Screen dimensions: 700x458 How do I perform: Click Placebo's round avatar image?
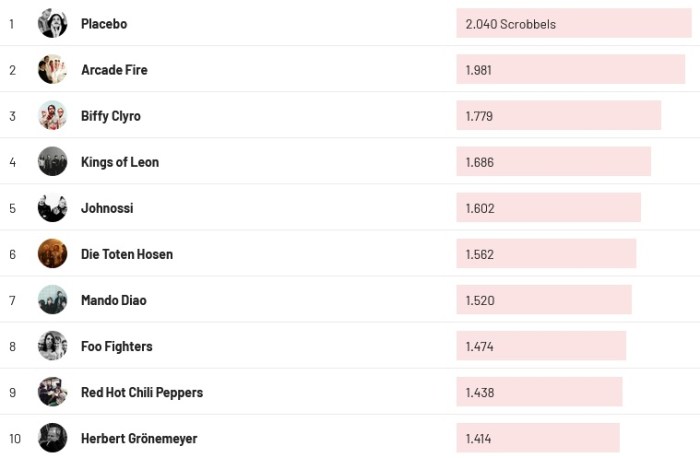(x=52, y=23)
